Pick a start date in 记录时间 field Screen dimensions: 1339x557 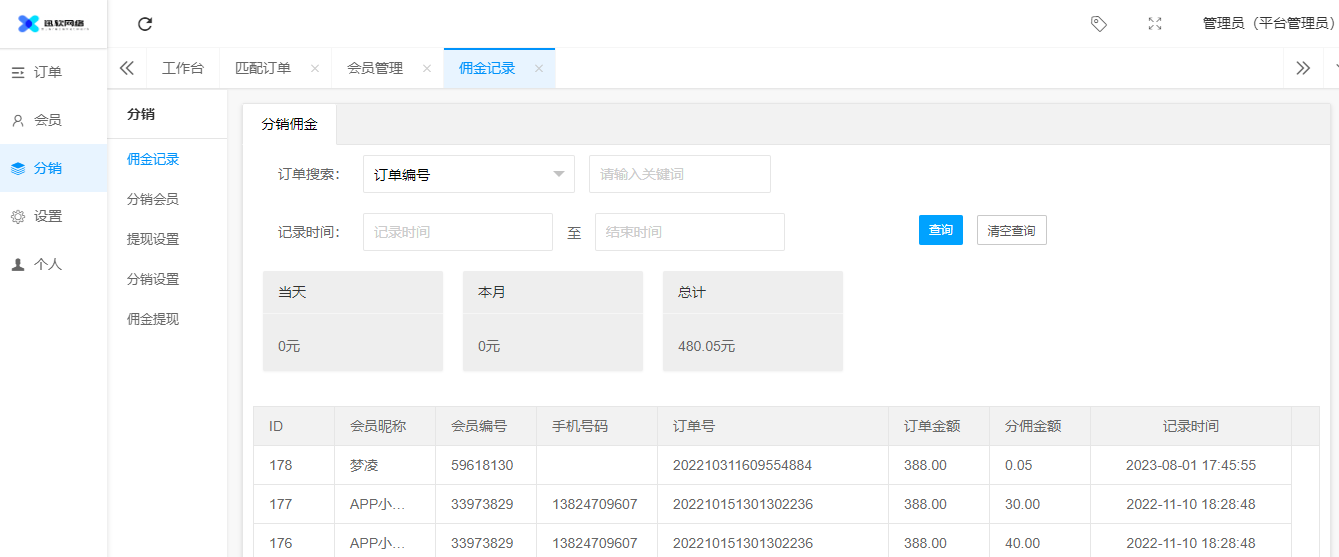(x=457, y=232)
